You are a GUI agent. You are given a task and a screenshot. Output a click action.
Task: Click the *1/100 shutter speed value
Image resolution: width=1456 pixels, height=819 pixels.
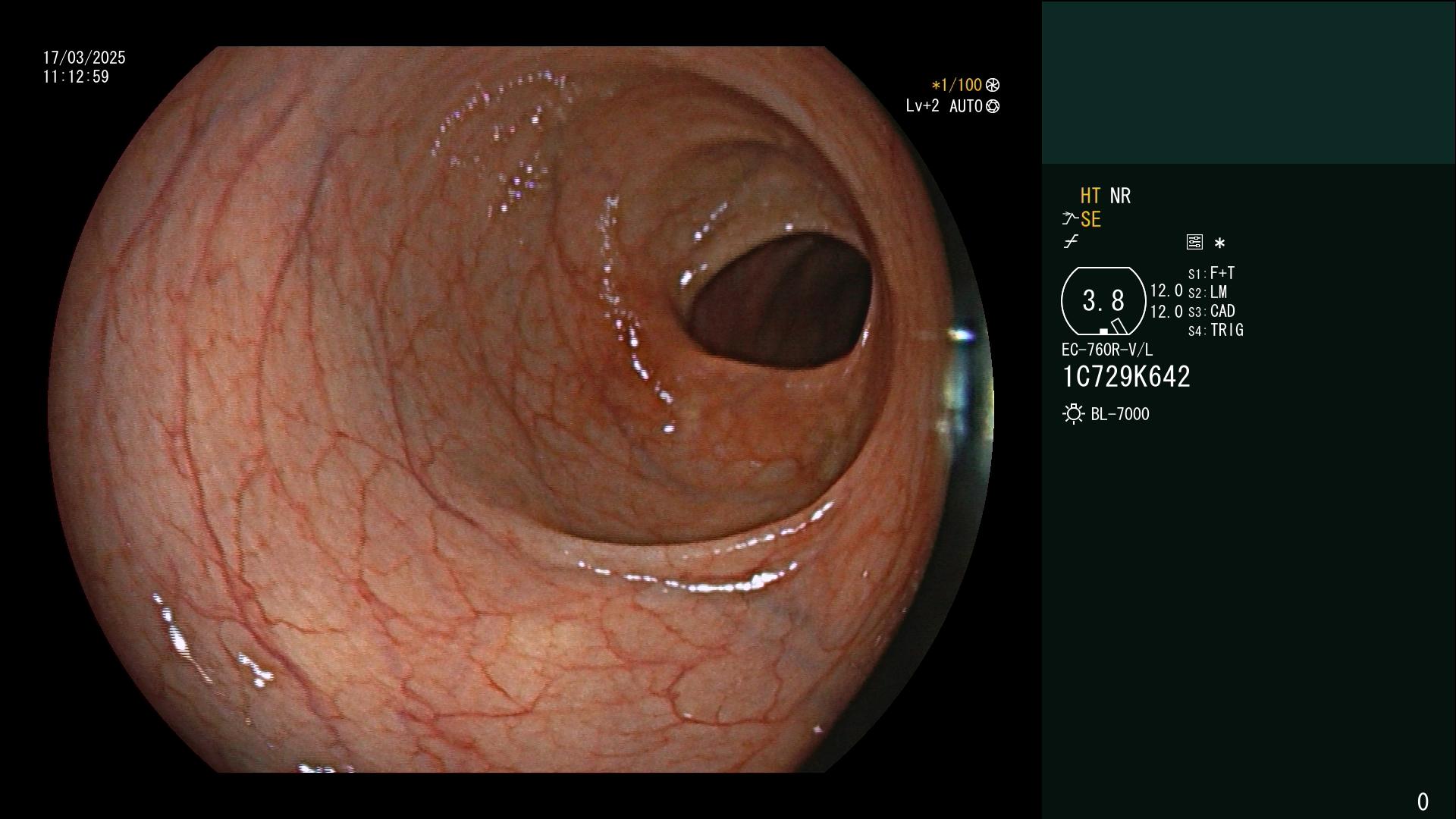(x=956, y=85)
